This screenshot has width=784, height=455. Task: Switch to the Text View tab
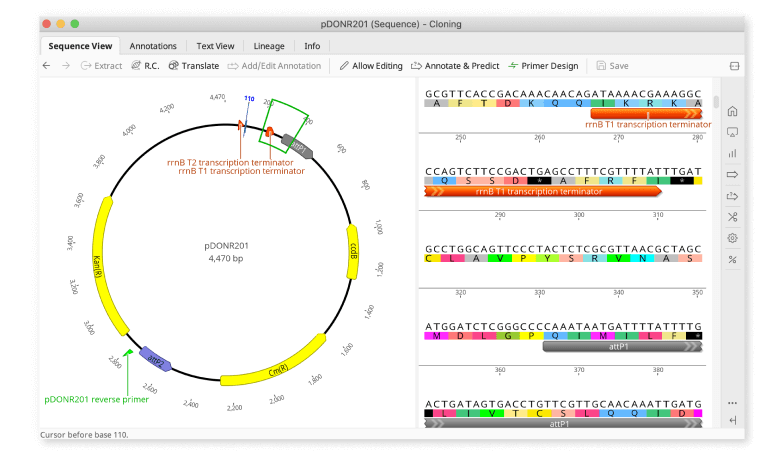coord(215,46)
